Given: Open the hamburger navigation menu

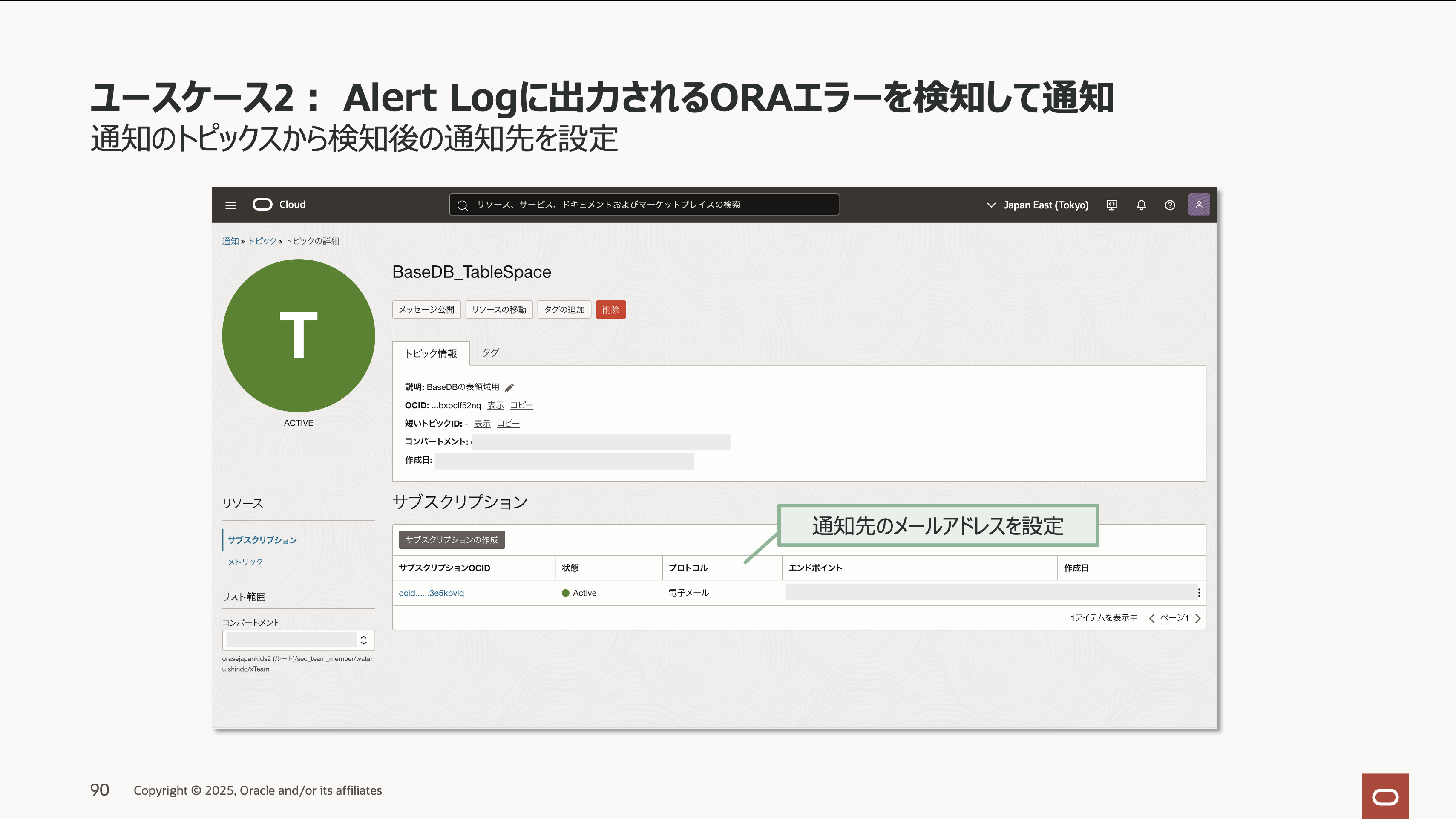Looking at the screenshot, I should click(230, 205).
